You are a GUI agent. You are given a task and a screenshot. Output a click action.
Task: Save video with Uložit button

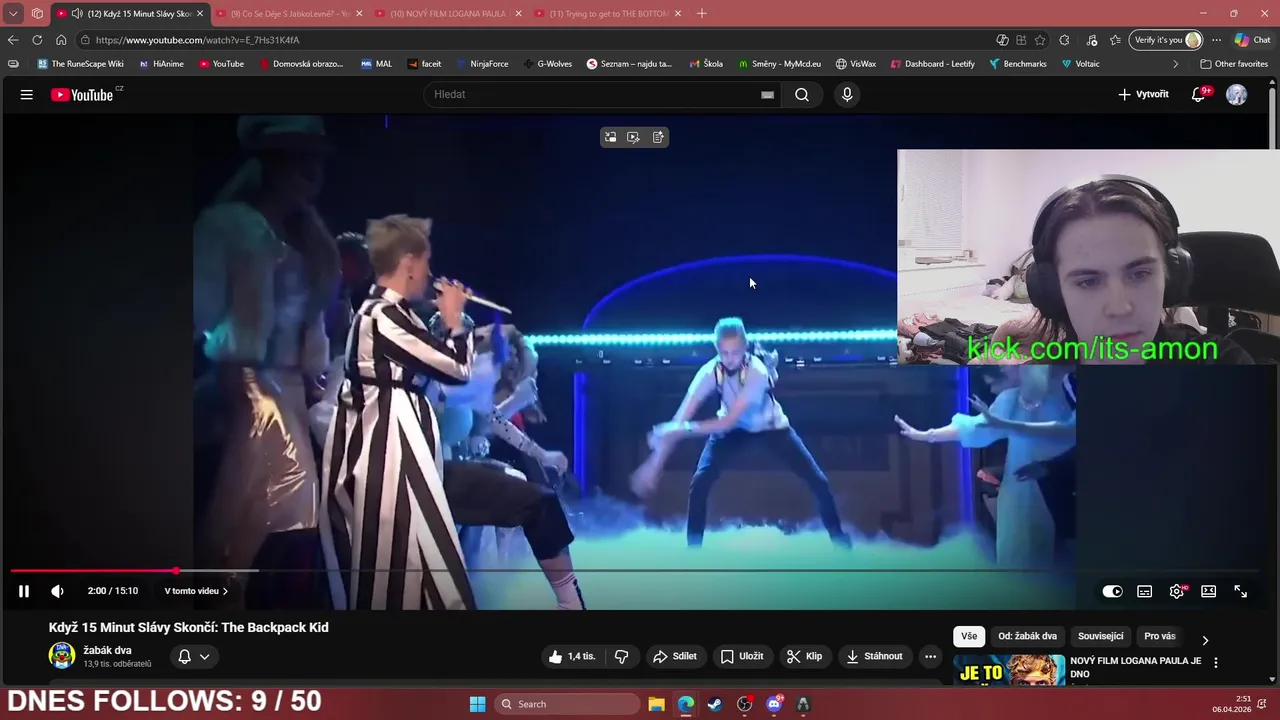742,656
